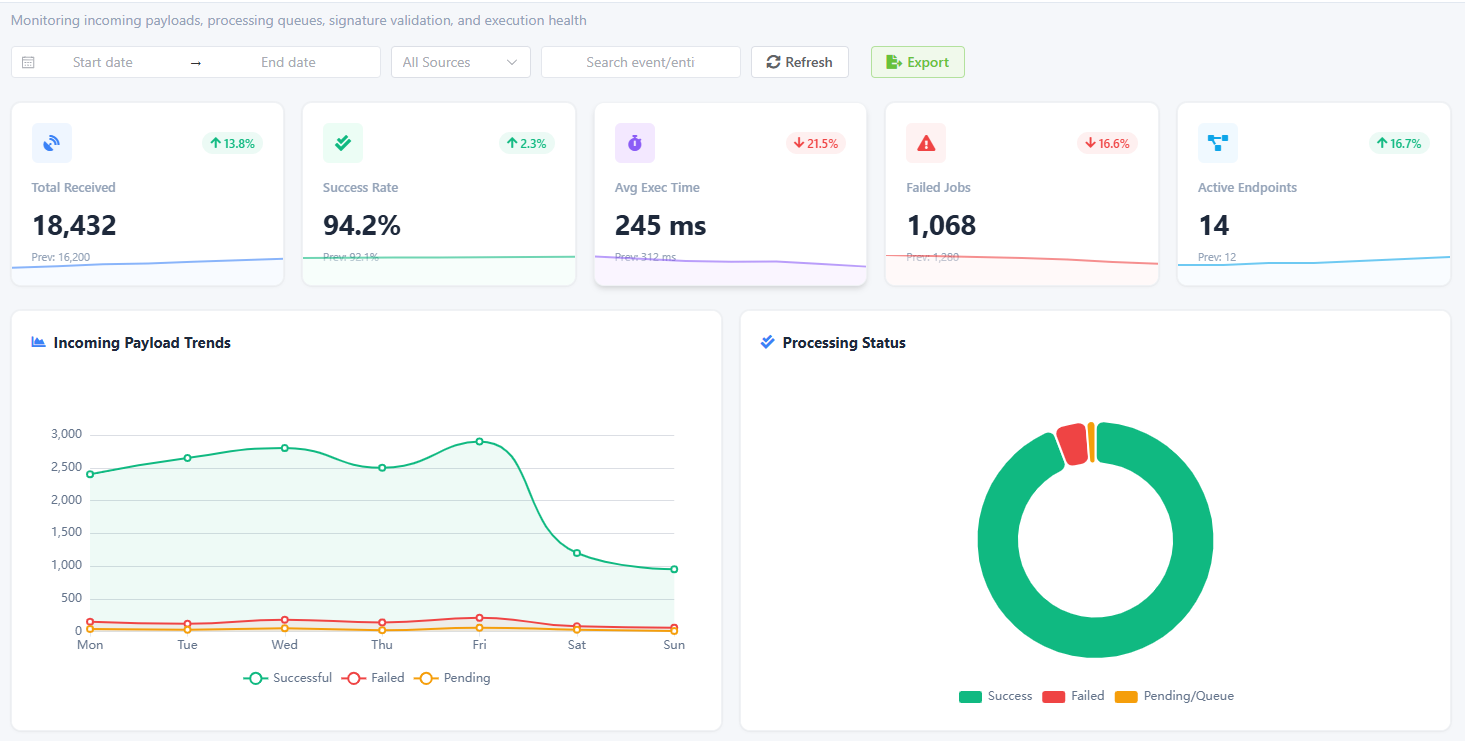
Task: Click the 16.6% decrease badge
Action: click(1107, 143)
